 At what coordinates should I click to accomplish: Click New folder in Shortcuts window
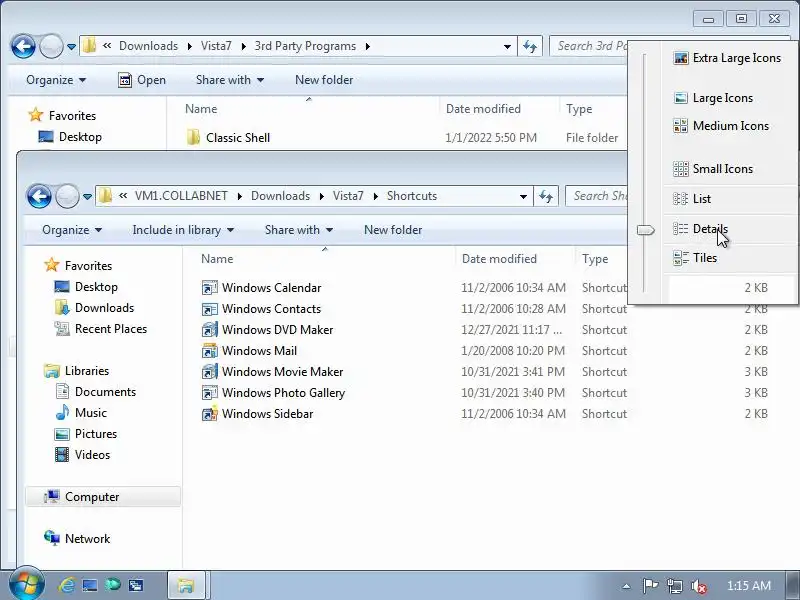(393, 230)
